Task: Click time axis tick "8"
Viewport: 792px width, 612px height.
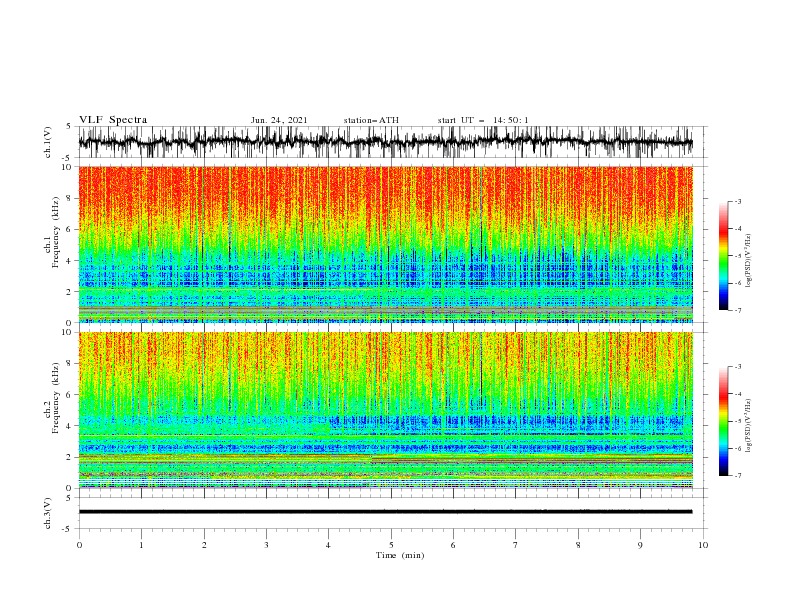Action: 578,546
